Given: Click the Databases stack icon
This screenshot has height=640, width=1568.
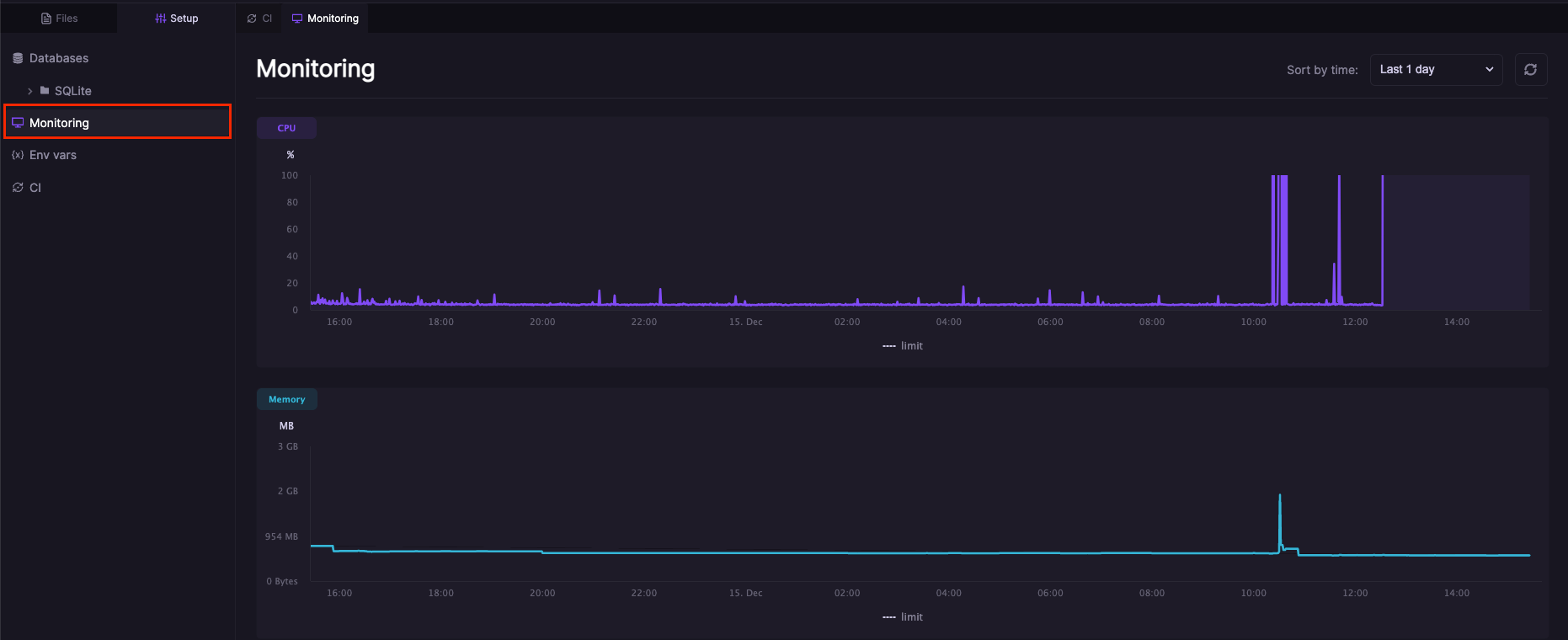Looking at the screenshot, I should pos(18,58).
